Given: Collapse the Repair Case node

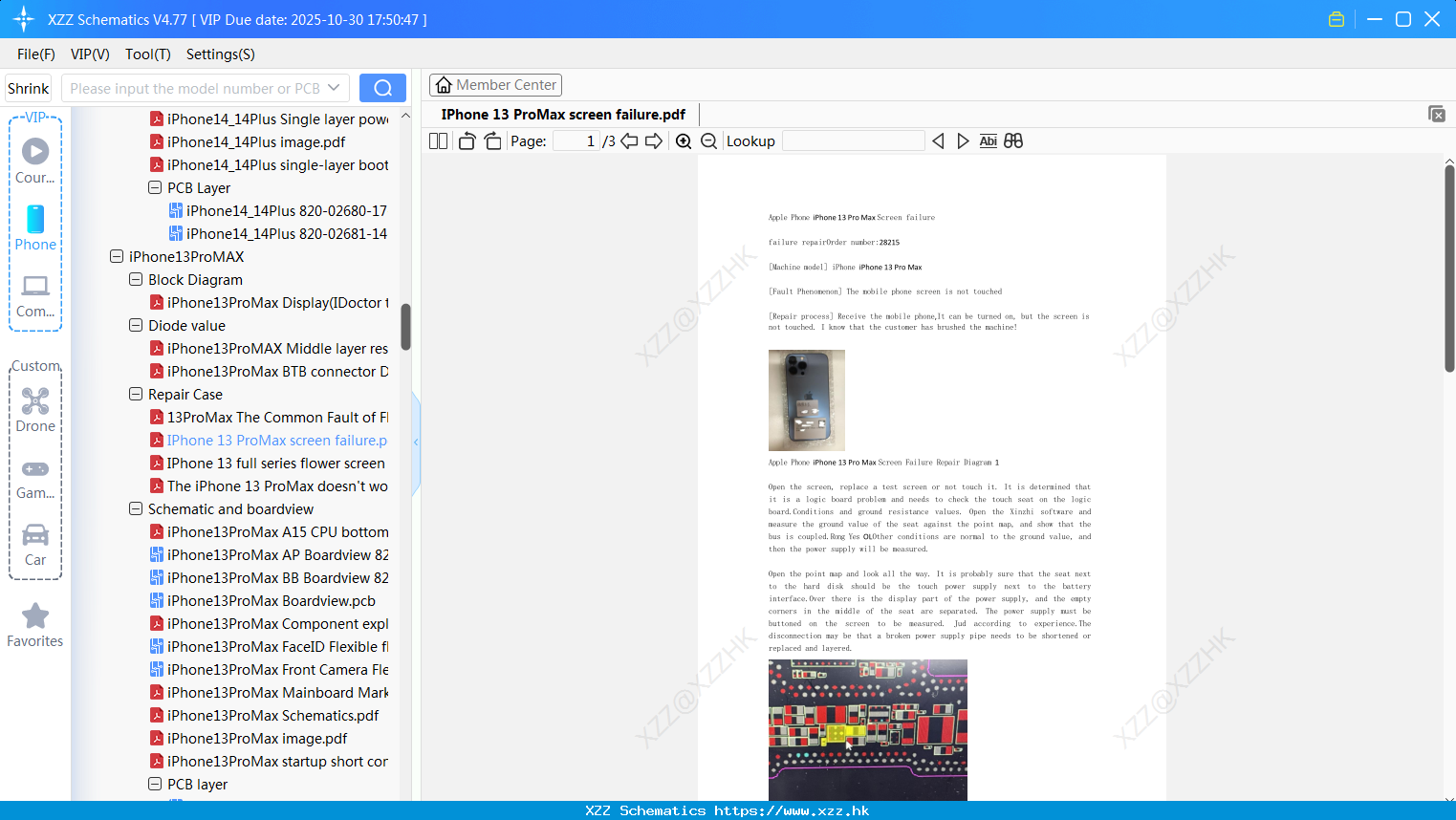Looking at the screenshot, I should click(136, 394).
